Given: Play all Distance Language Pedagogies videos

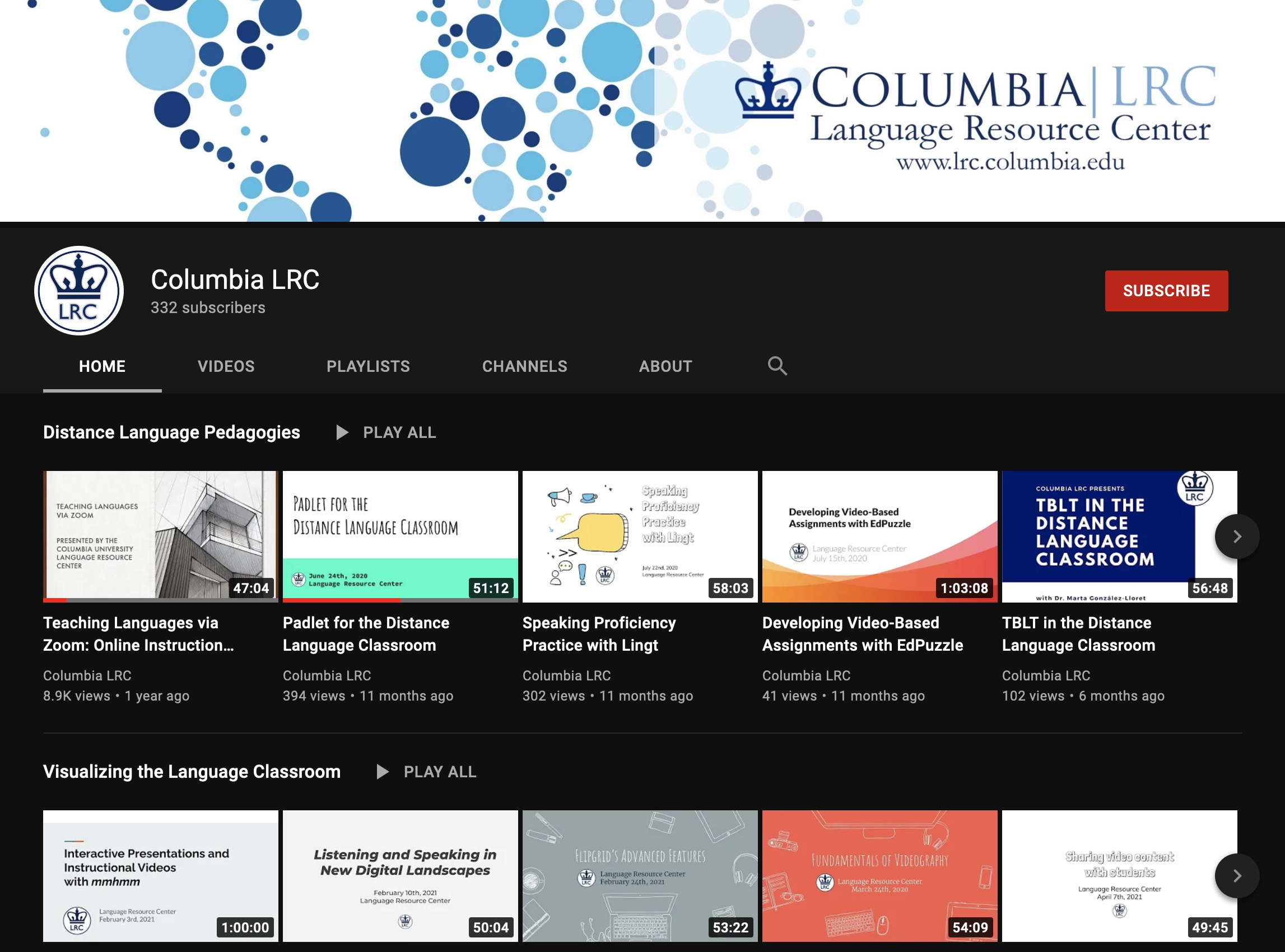Looking at the screenshot, I should [399, 432].
